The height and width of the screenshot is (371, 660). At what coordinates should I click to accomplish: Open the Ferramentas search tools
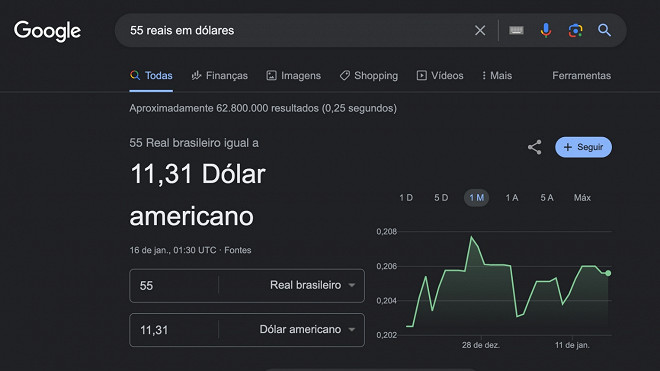(581, 76)
